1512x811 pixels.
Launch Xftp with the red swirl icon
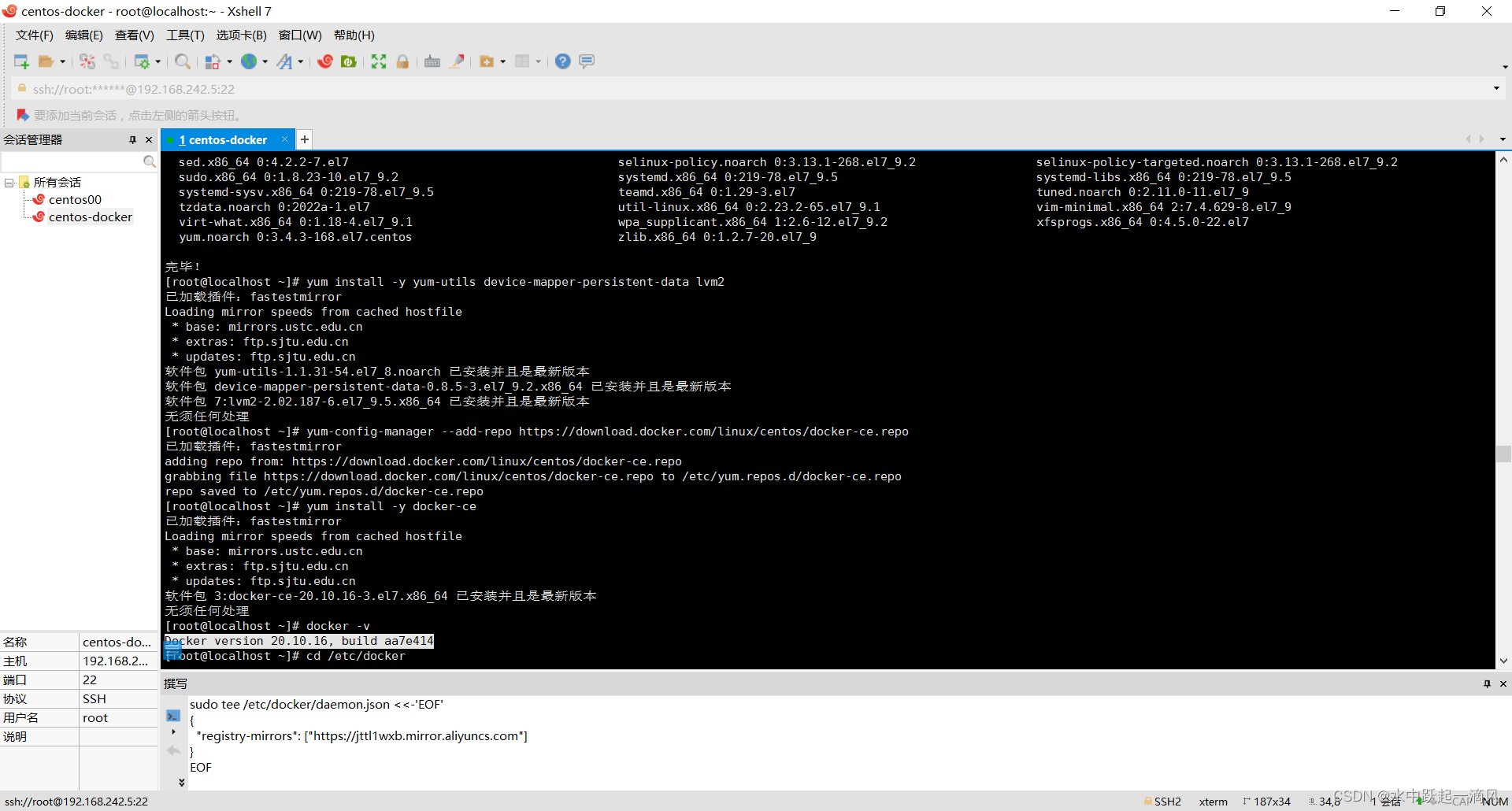click(x=325, y=61)
